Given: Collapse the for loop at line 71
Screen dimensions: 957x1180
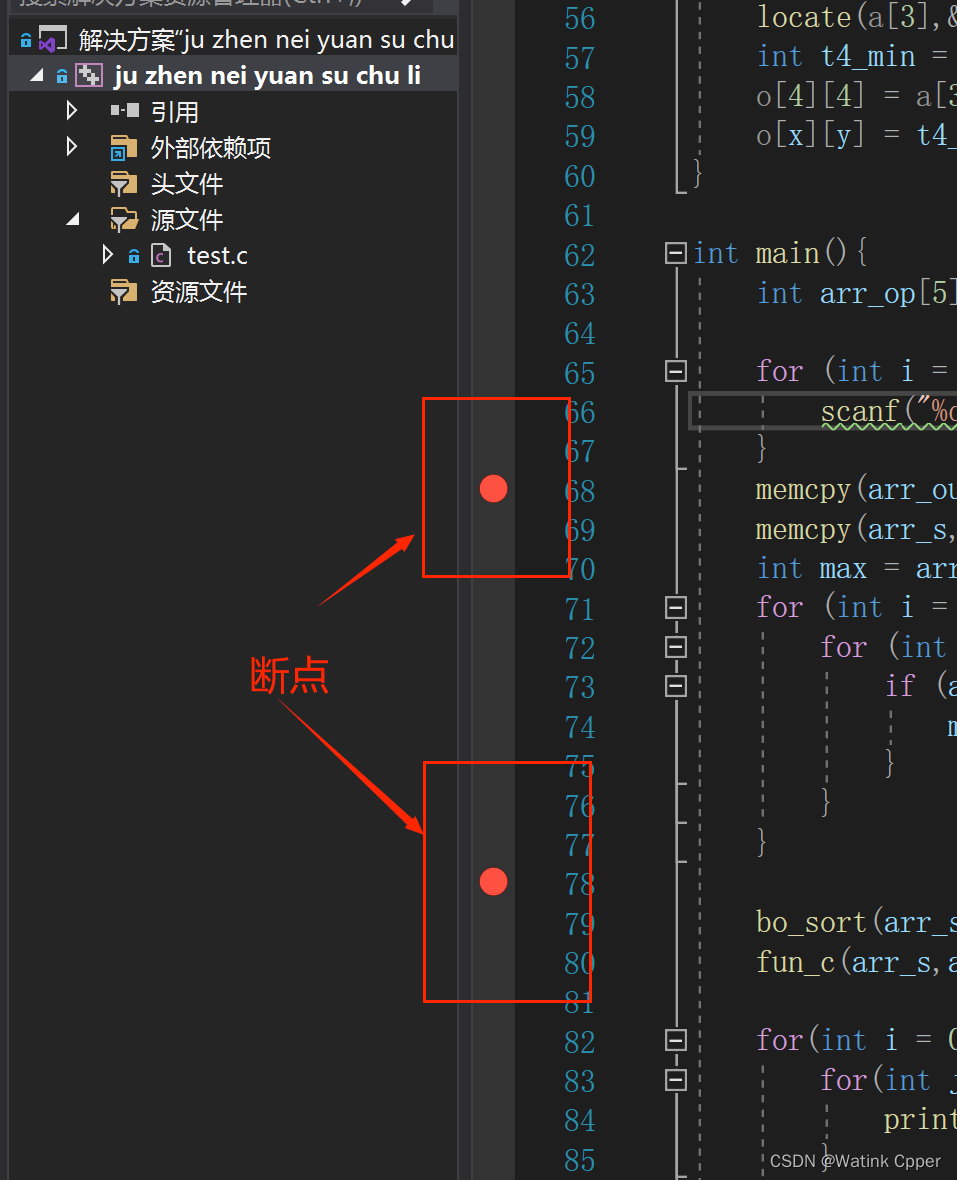Looking at the screenshot, I should [676, 607].
